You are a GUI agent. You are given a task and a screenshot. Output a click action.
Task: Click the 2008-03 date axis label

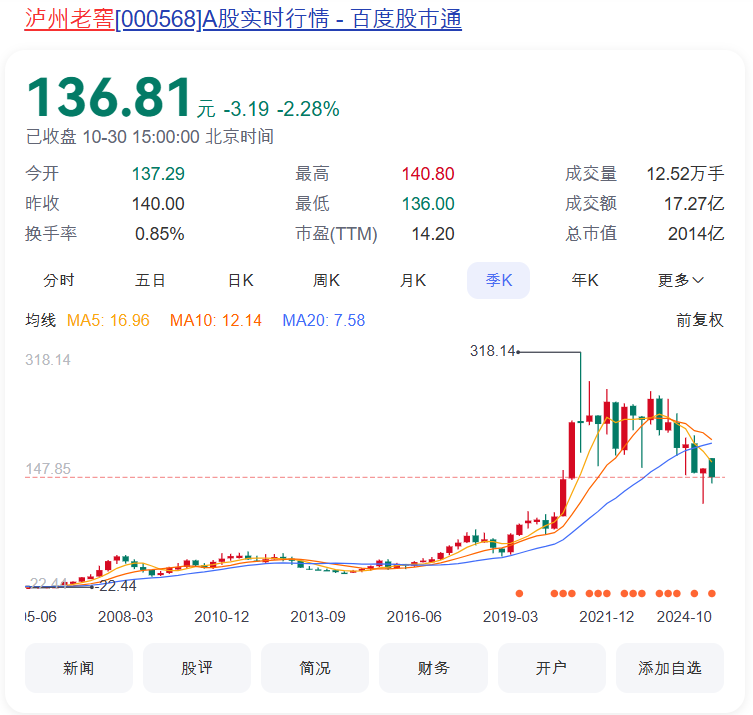125,617
